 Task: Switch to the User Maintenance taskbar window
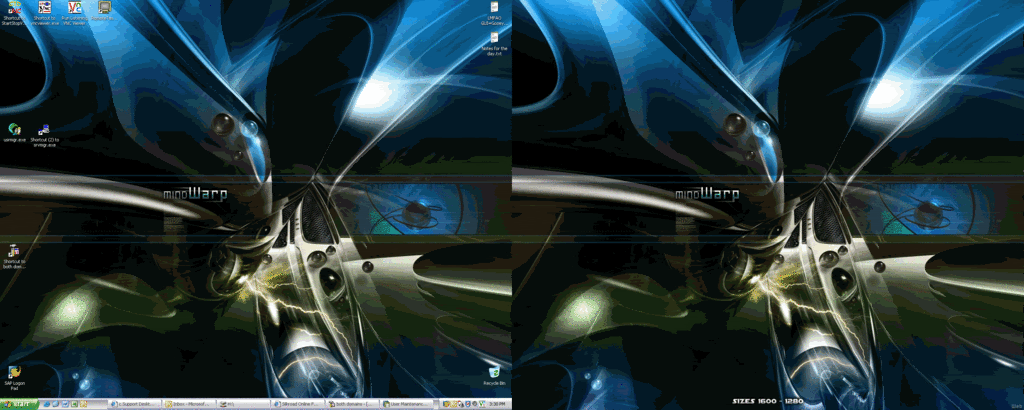pos(406,404)
